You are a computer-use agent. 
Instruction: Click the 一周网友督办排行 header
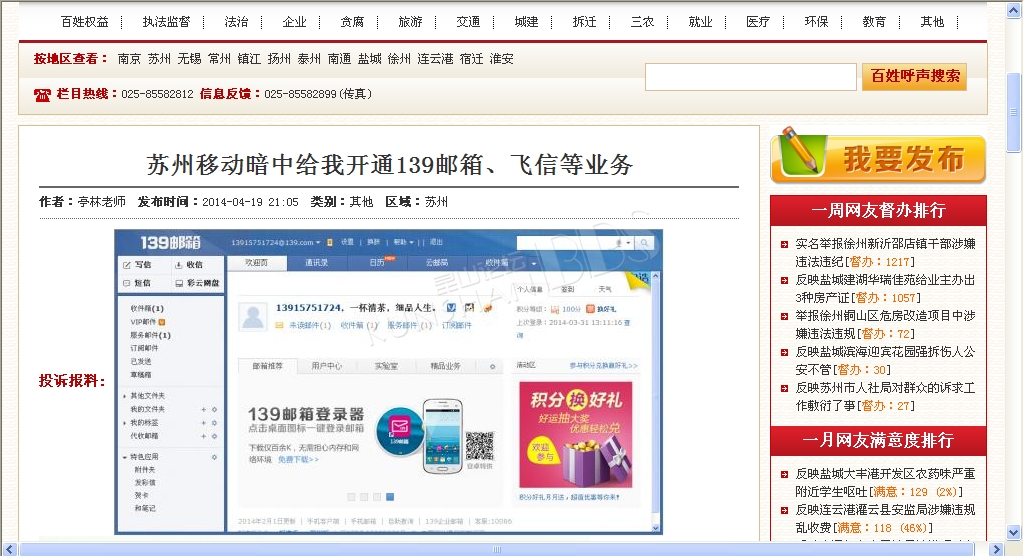coord(878,210)
